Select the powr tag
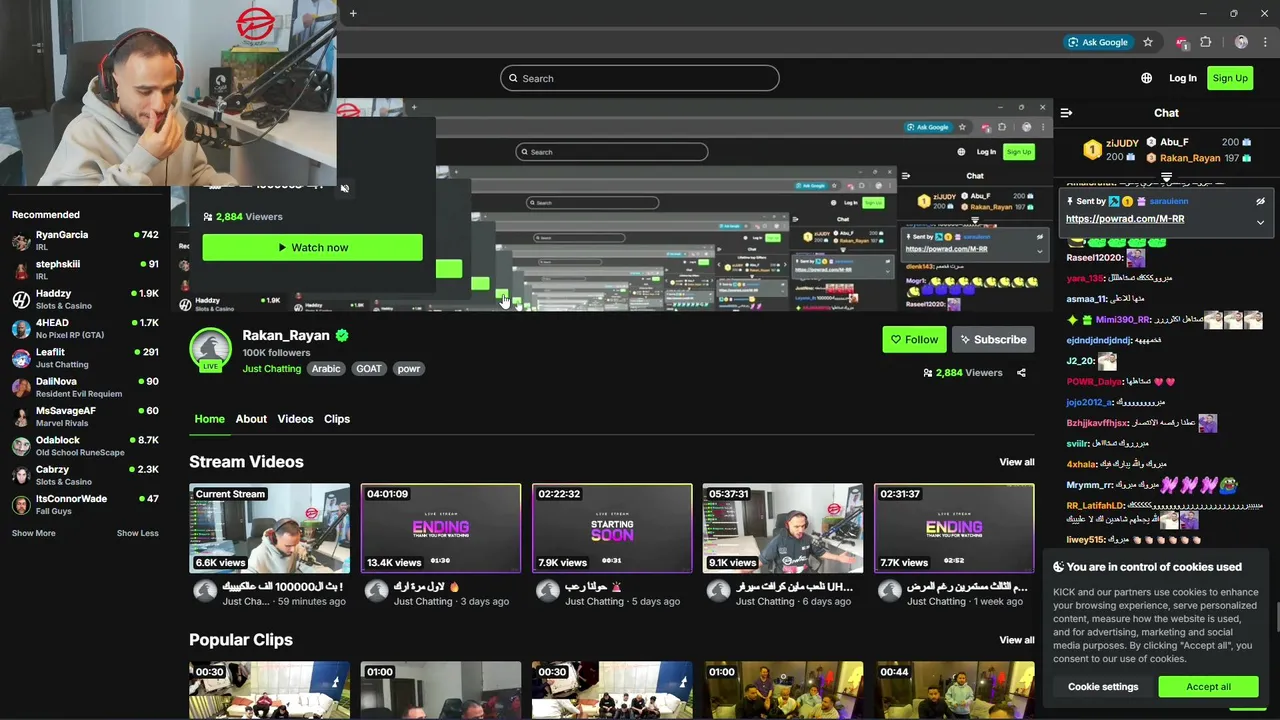Viewport: 1280px width, 720px height. coord(409,369)
